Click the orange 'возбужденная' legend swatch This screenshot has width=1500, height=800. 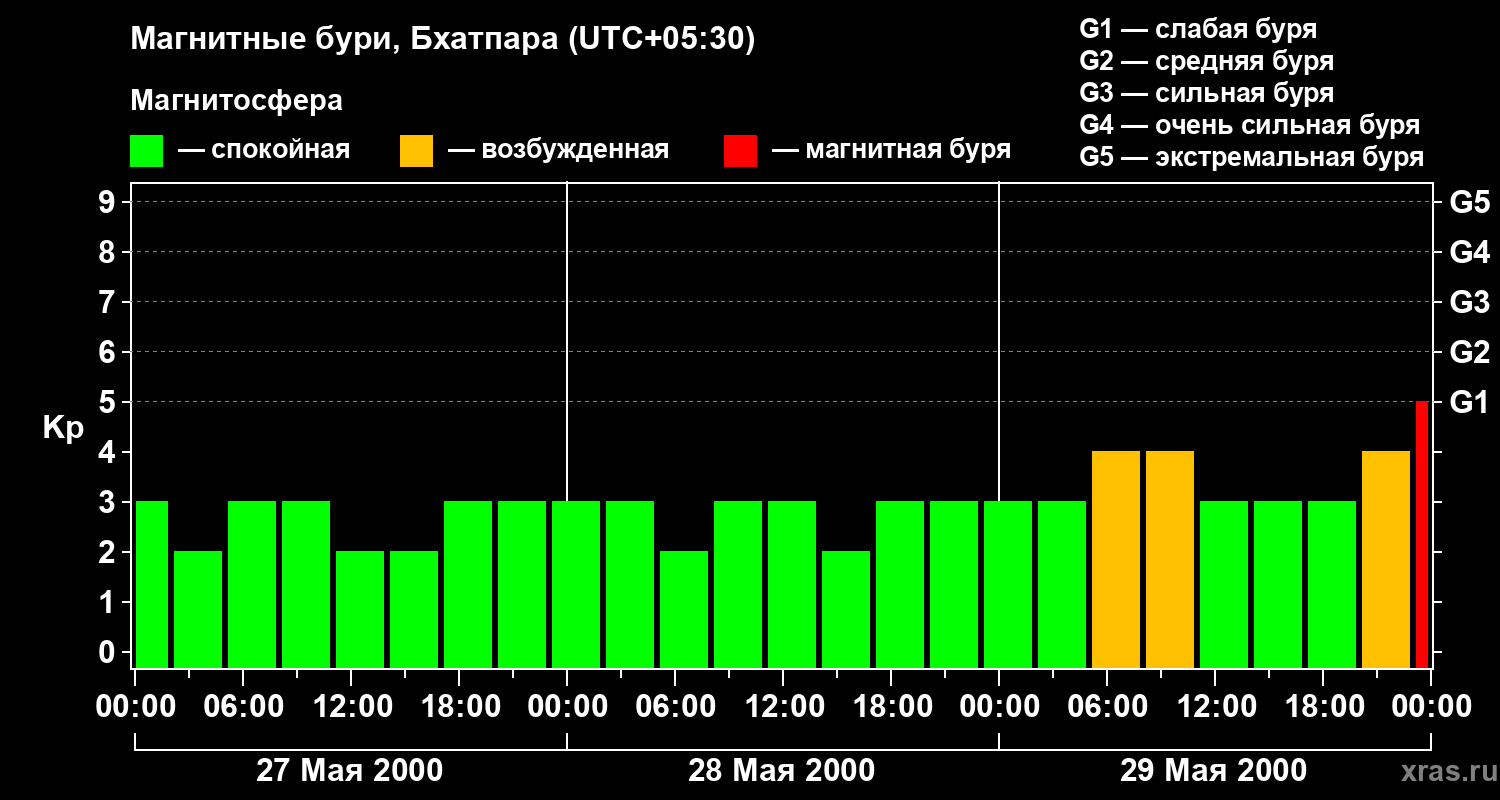(x=416, y=151)
